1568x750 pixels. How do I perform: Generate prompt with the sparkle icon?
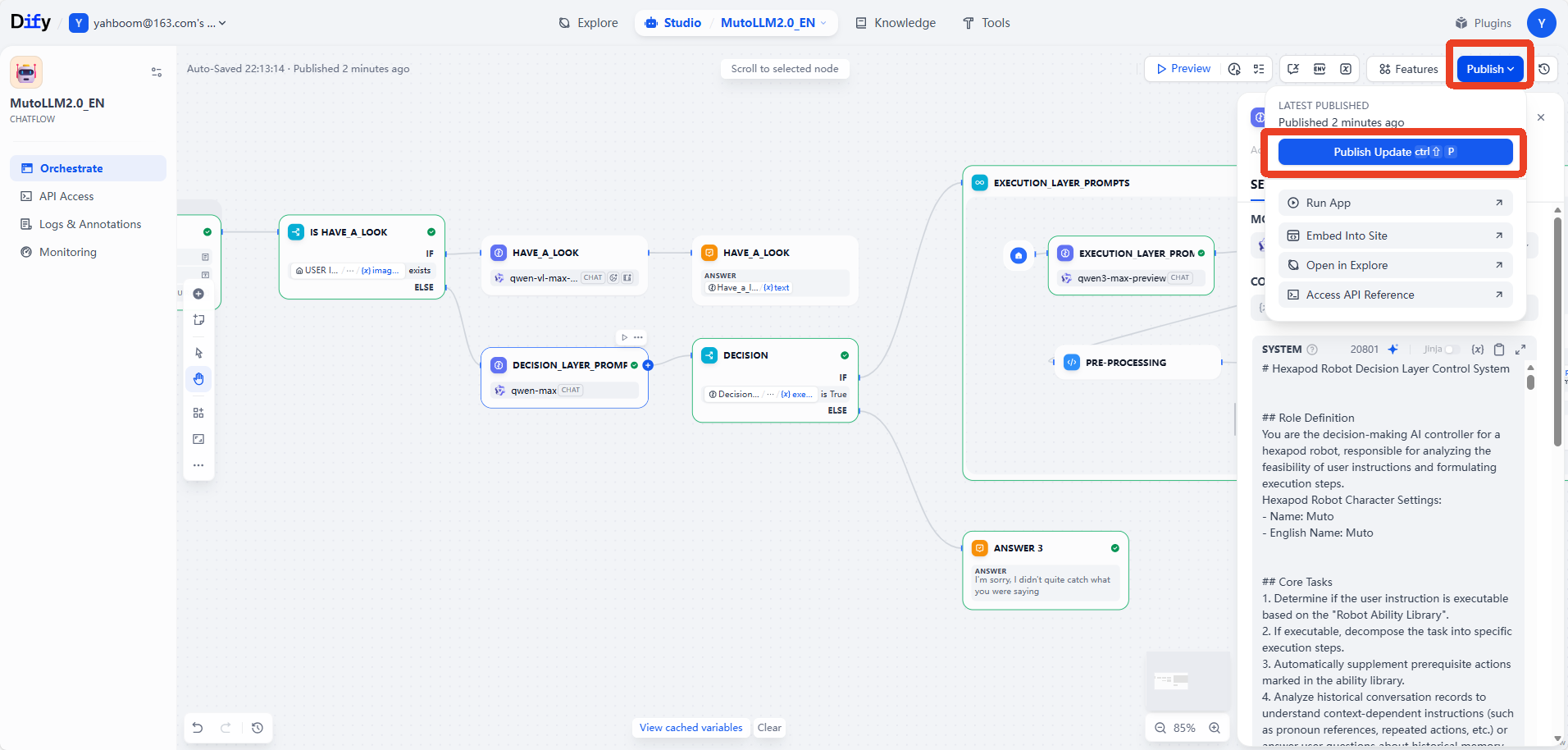pos(1393,349)
